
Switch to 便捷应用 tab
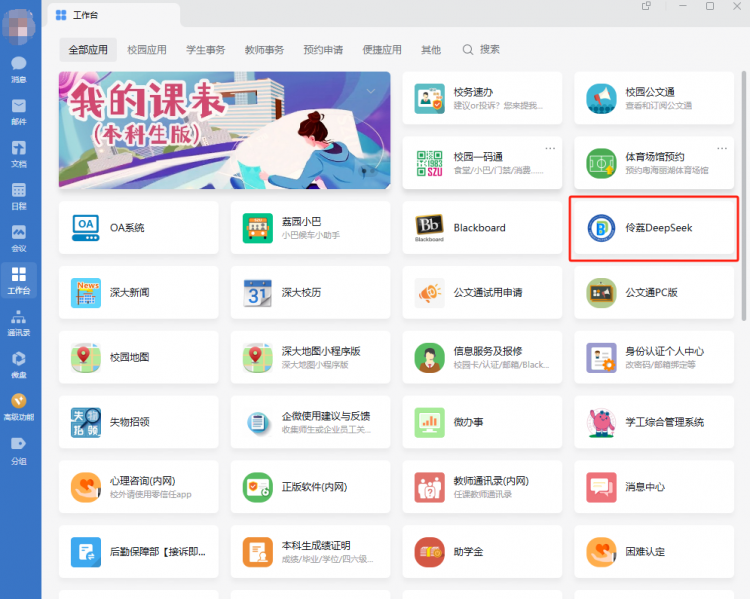tap(382, 50)
